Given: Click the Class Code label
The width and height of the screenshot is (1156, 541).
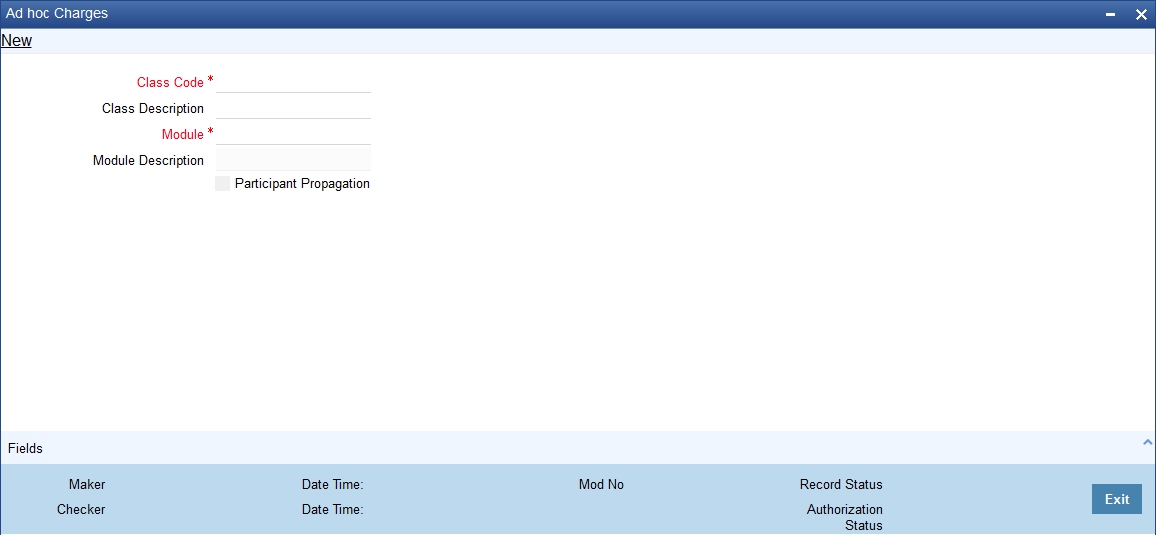Looking at the screenshot, I should 170,83.
